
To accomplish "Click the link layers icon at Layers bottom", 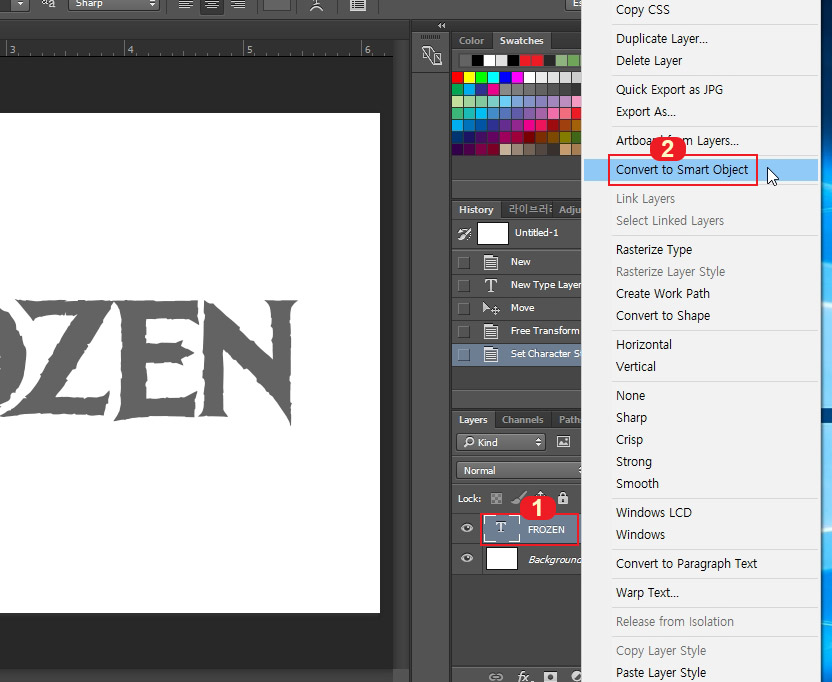I will click(496, 676).
